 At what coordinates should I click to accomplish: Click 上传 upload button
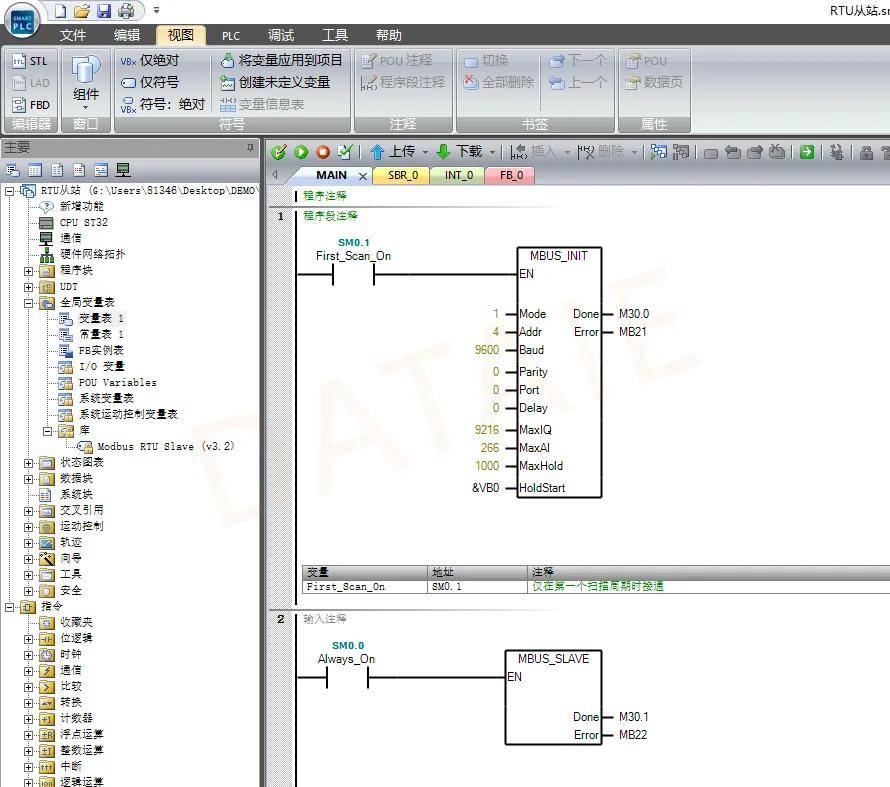pos(393,151)
